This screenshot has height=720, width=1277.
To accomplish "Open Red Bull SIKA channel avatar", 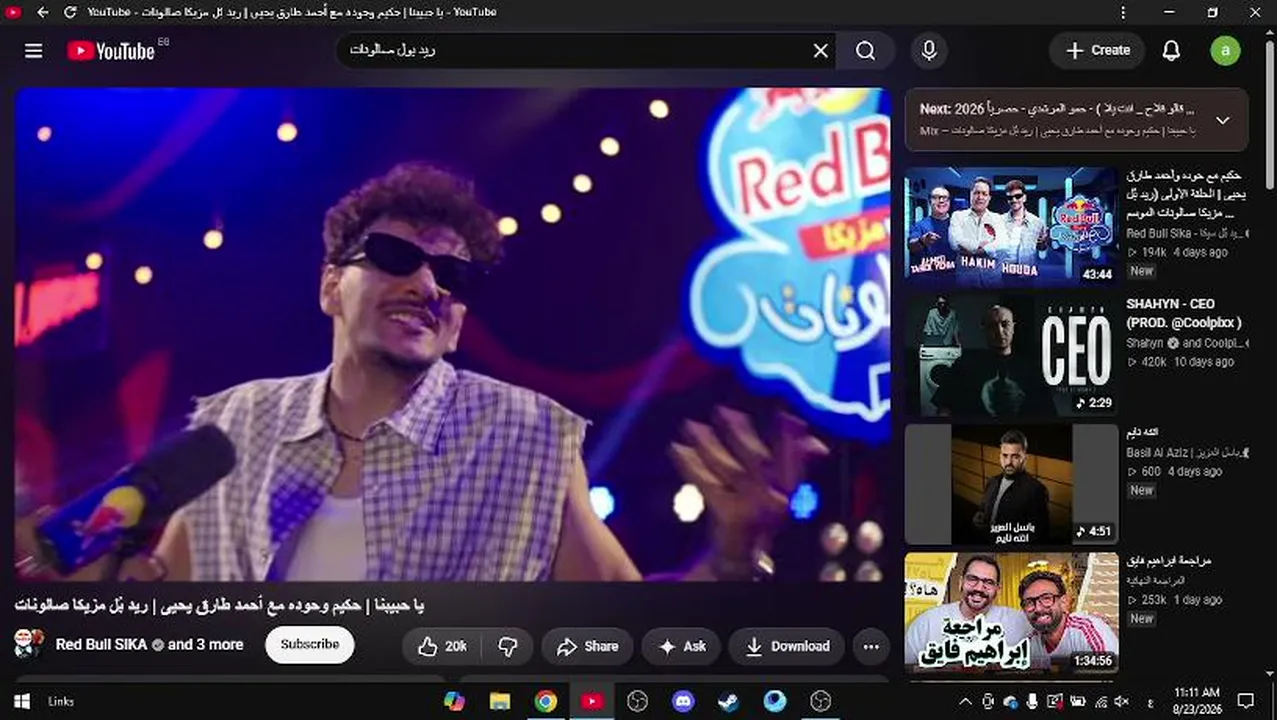I will 29,643.
